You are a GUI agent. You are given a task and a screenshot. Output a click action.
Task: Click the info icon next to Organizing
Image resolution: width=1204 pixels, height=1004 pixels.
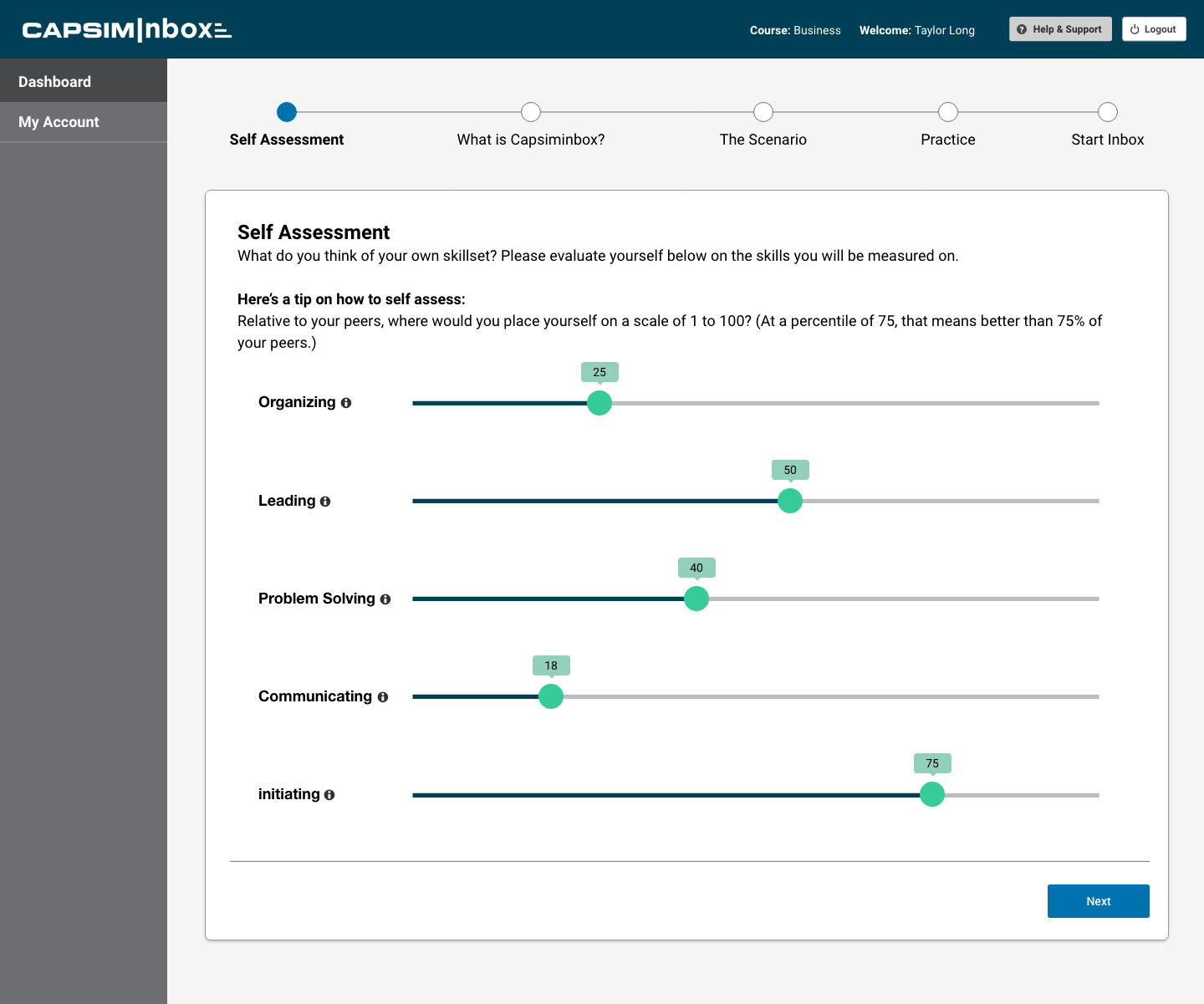(346, 403)
